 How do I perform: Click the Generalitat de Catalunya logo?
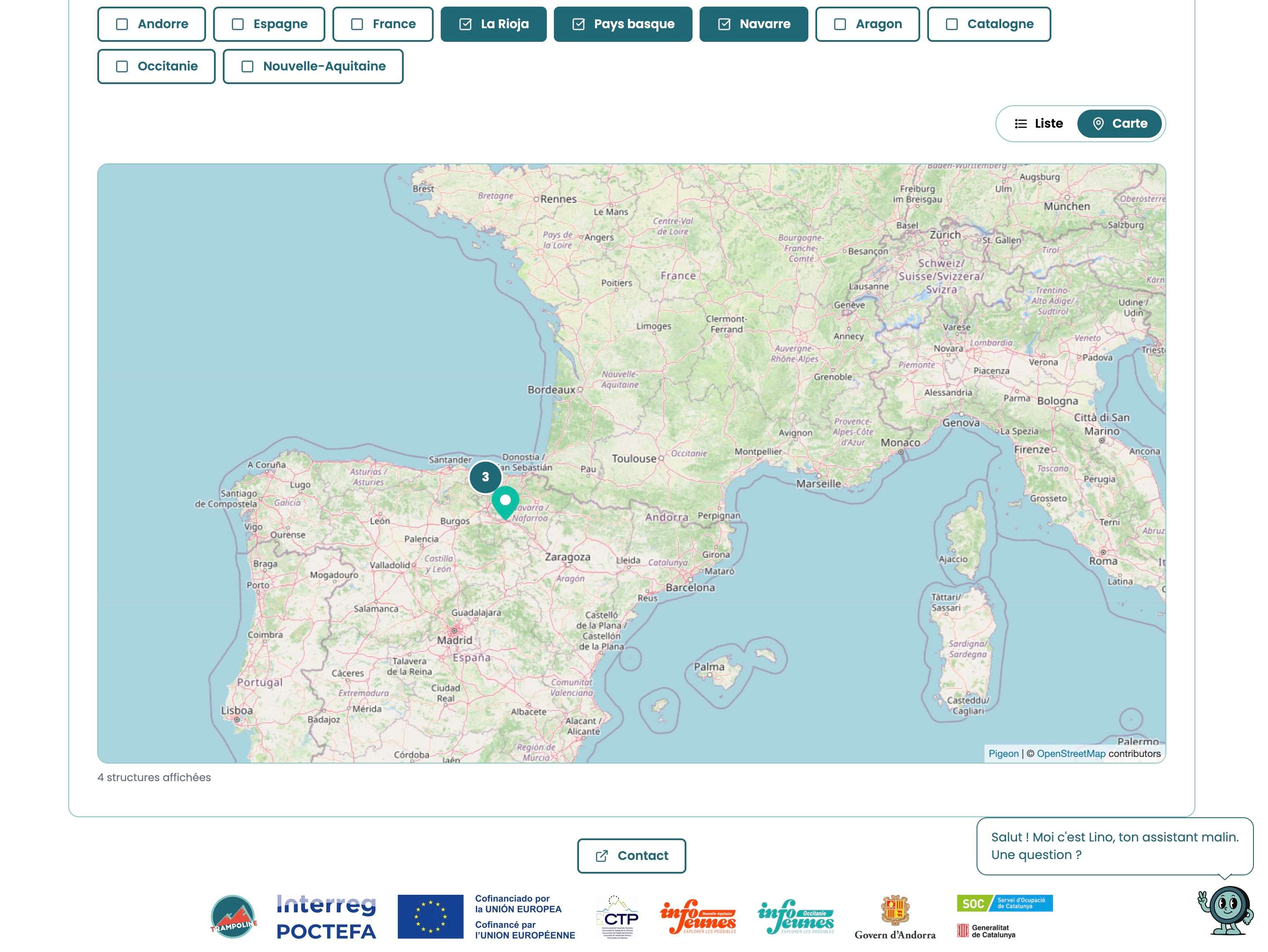(986, 931)
